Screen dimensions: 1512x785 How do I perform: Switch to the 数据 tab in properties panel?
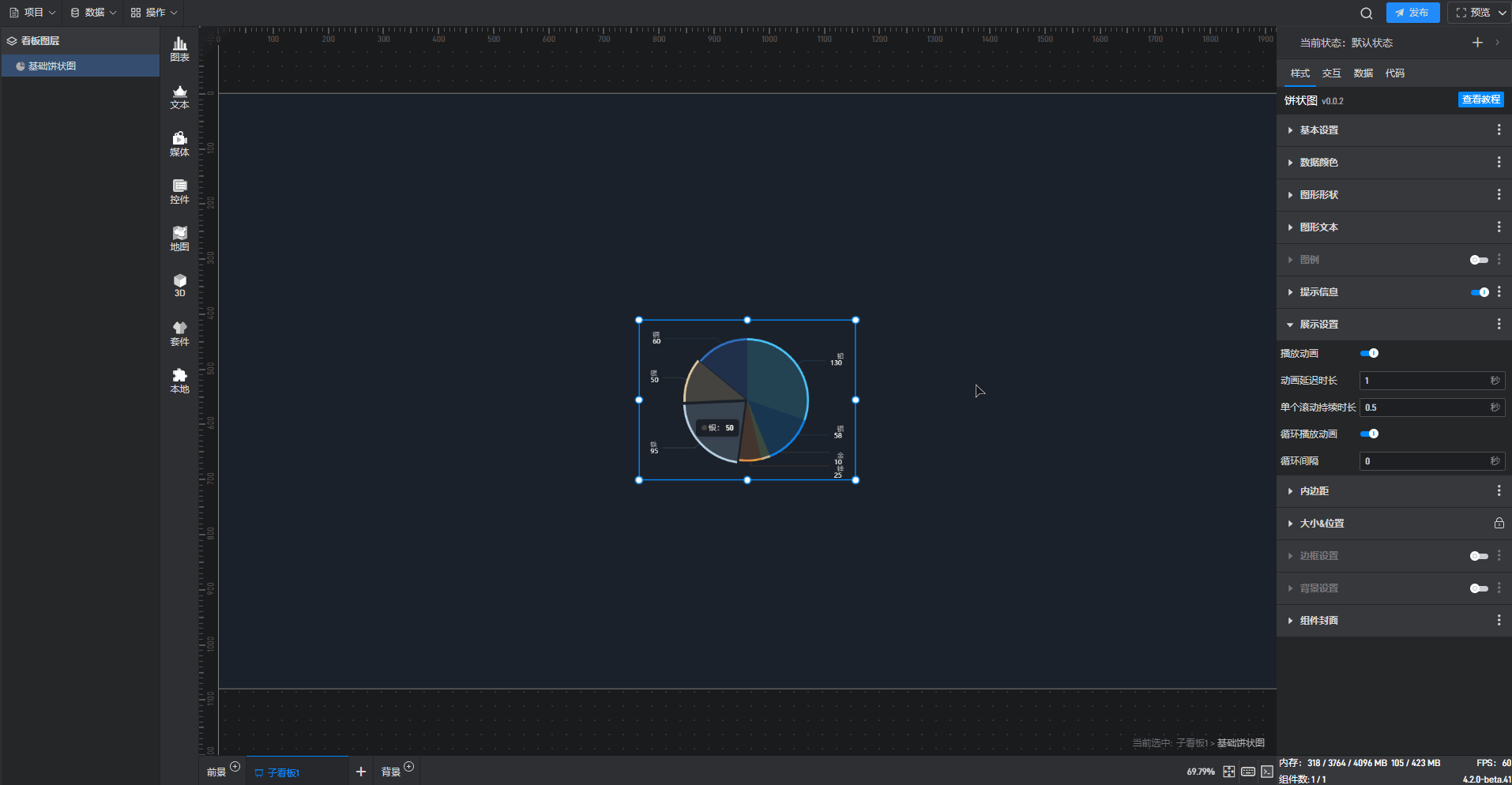pos(1363,73)
